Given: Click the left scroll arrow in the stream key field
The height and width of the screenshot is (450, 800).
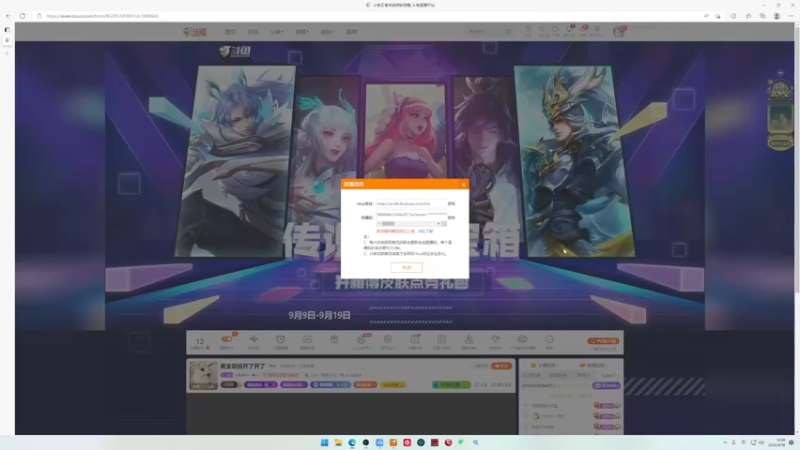Looking at the screenshot, I should click(379, 223).
